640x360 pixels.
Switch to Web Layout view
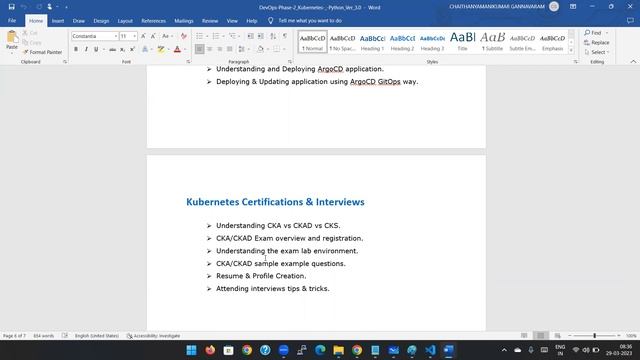558,336
